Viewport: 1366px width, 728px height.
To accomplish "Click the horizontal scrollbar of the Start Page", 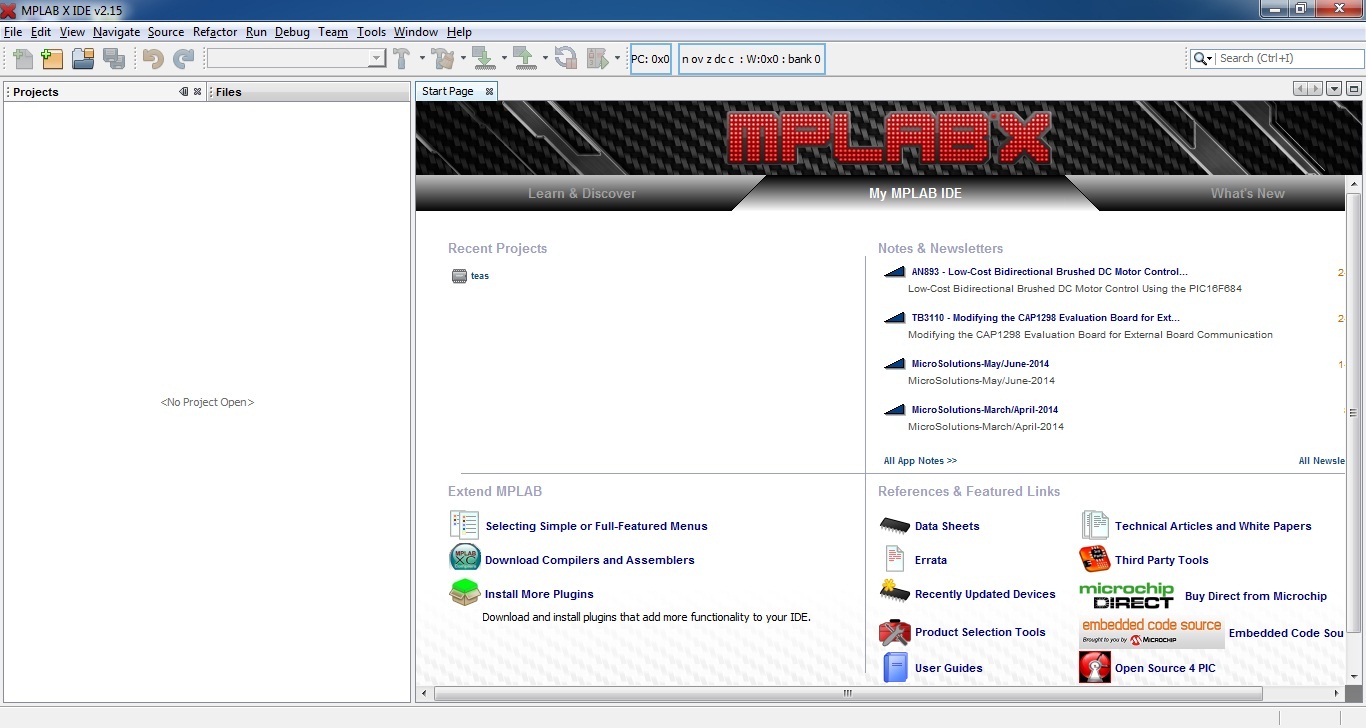I will click(846, 693).
